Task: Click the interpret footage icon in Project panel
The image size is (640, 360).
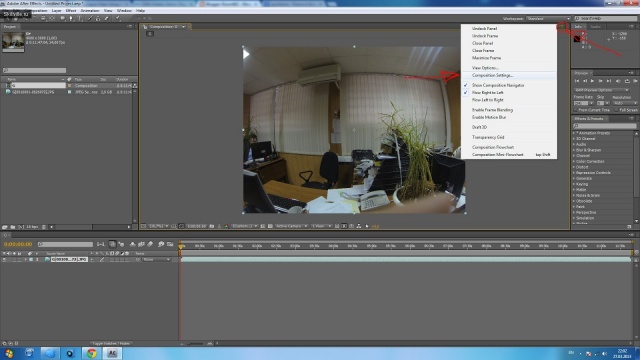Action: [5, 227]
